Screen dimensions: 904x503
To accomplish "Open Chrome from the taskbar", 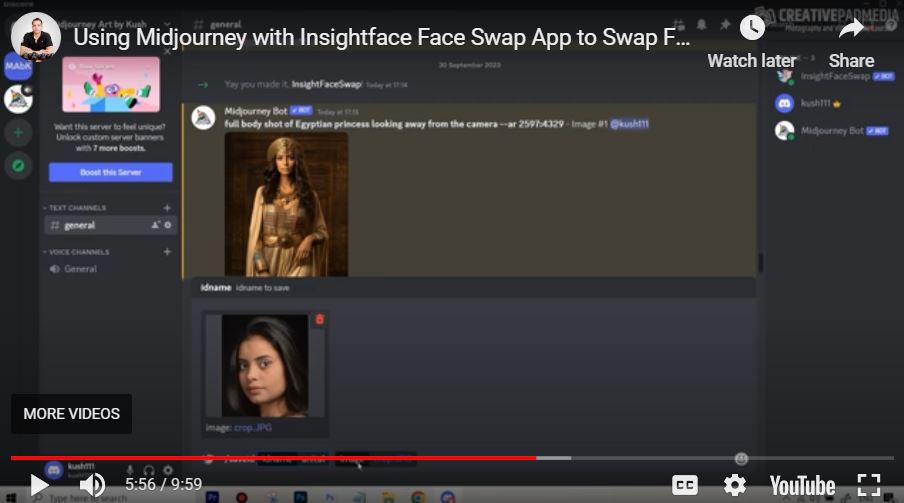I will tap(417, 497).
